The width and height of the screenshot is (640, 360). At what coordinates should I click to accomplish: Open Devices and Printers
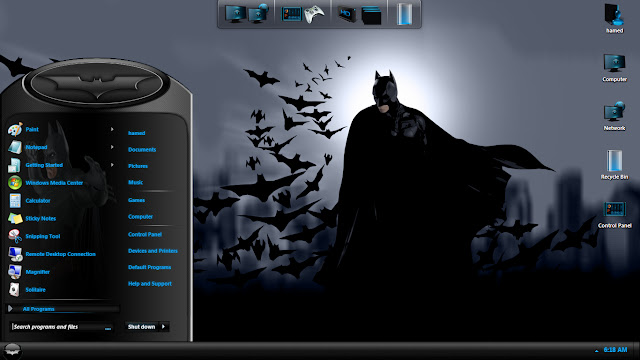153,251
